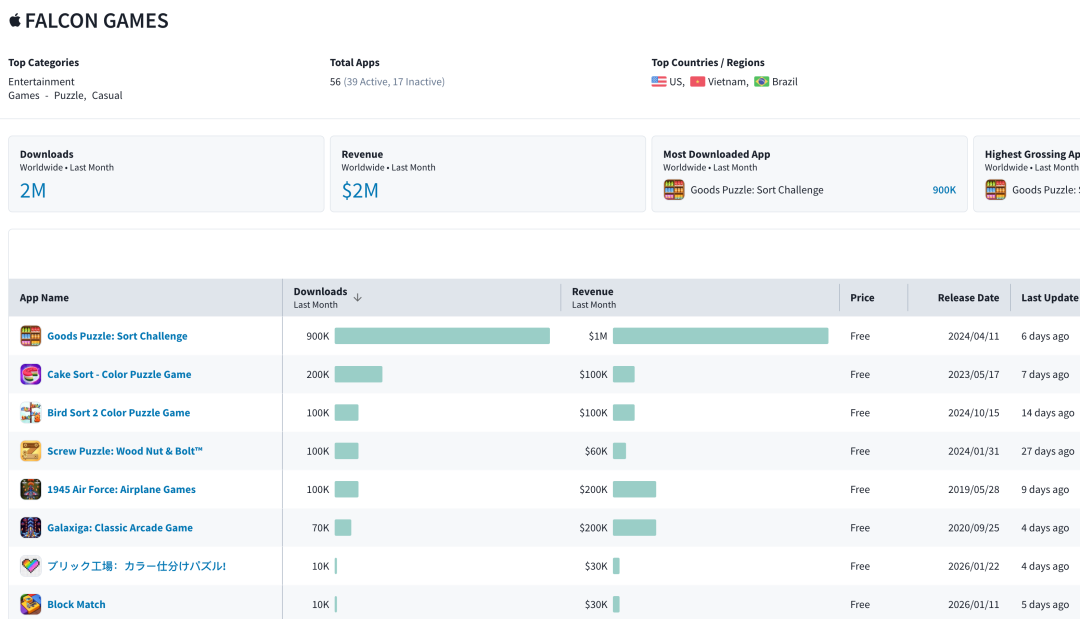Screen dimensions: 1080x619
Task: Click the "$1M" revenue value
Action: point(598,336)
